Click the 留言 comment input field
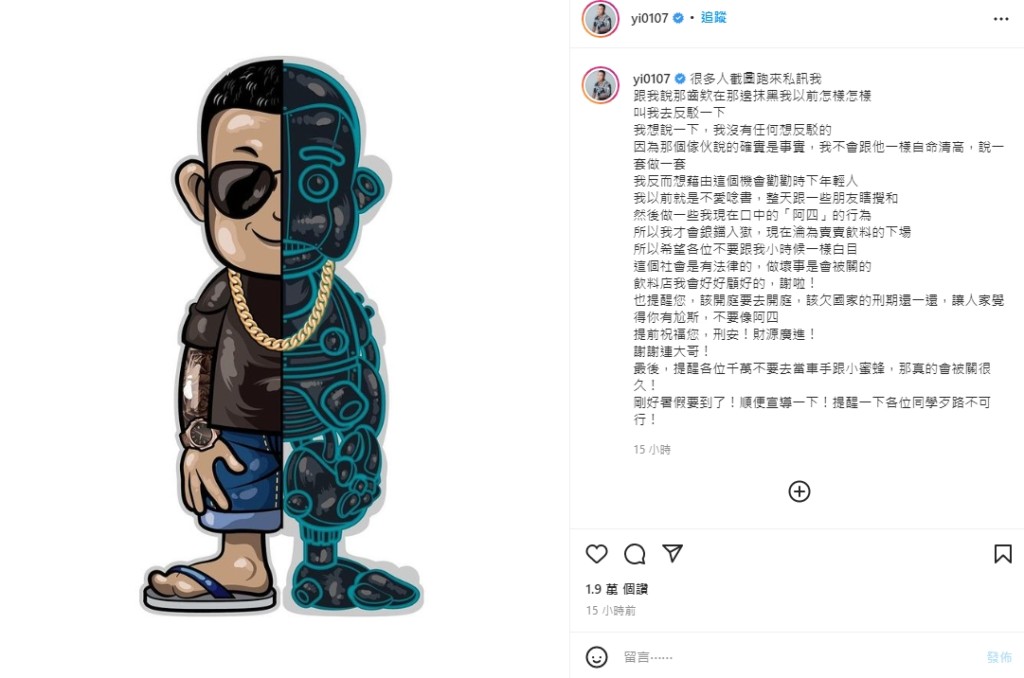This screenshot has height=678, width=1024. (x=797, y=657)
